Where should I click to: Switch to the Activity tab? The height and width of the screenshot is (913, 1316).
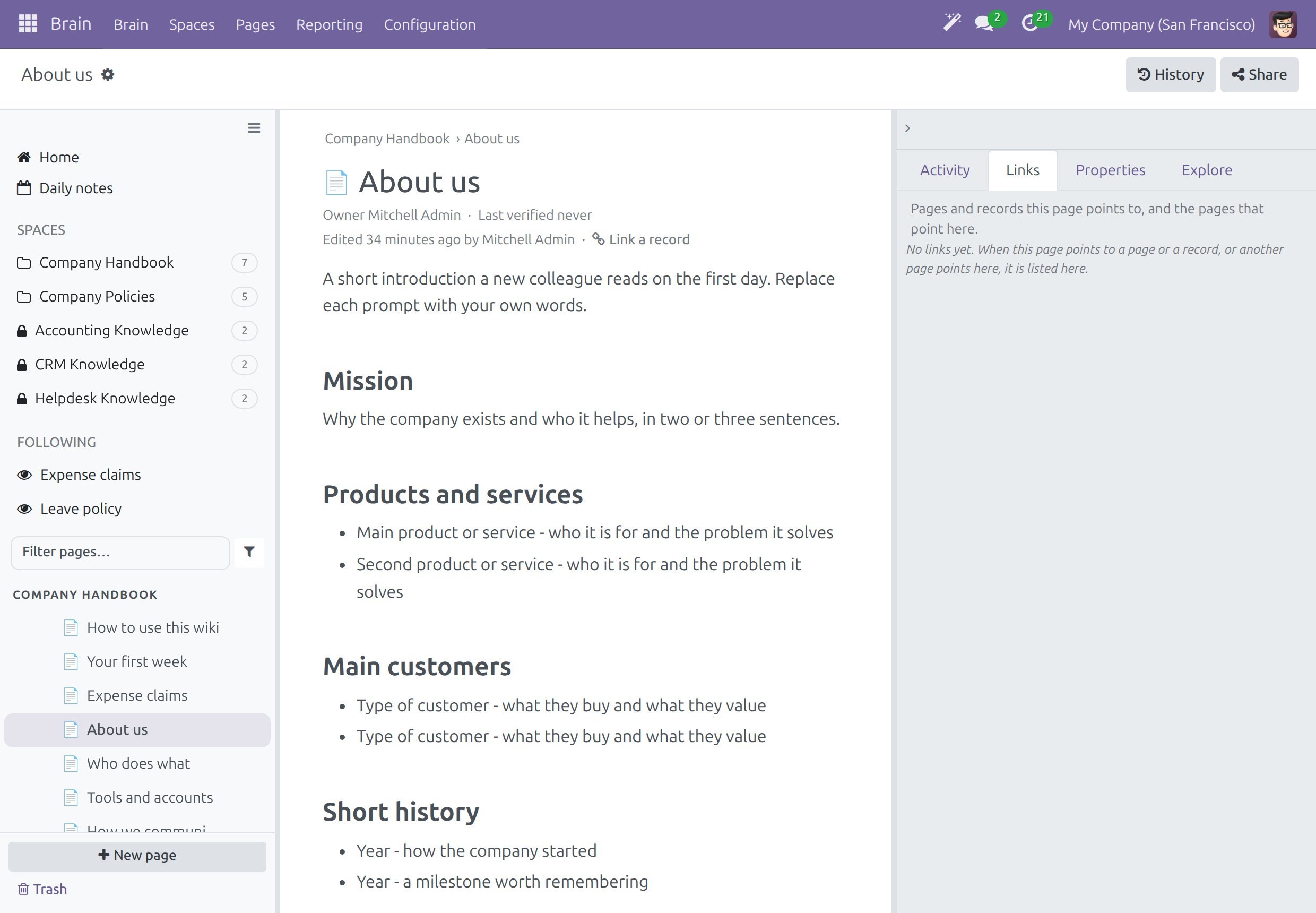click(945, 170)
